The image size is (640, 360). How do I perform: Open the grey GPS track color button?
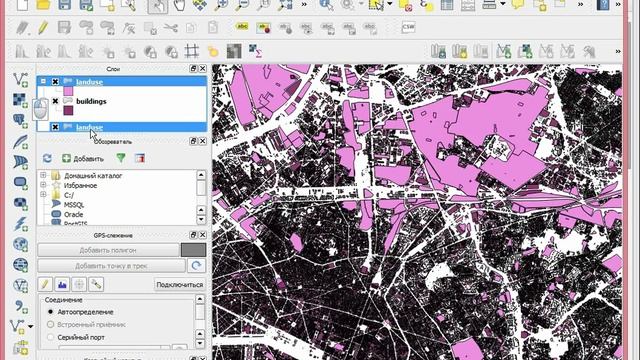193,250
